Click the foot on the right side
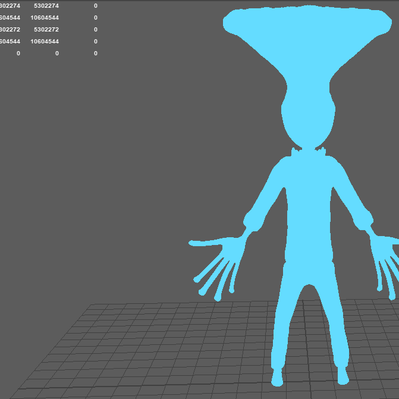Screen dimensions: 399x399 pyautogui.click(x=342, y=376)
